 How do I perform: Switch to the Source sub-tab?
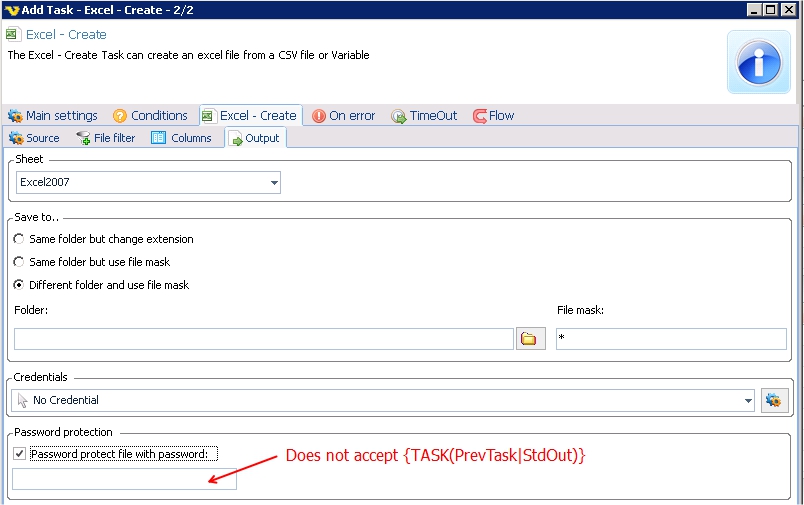tap(35, 138)
